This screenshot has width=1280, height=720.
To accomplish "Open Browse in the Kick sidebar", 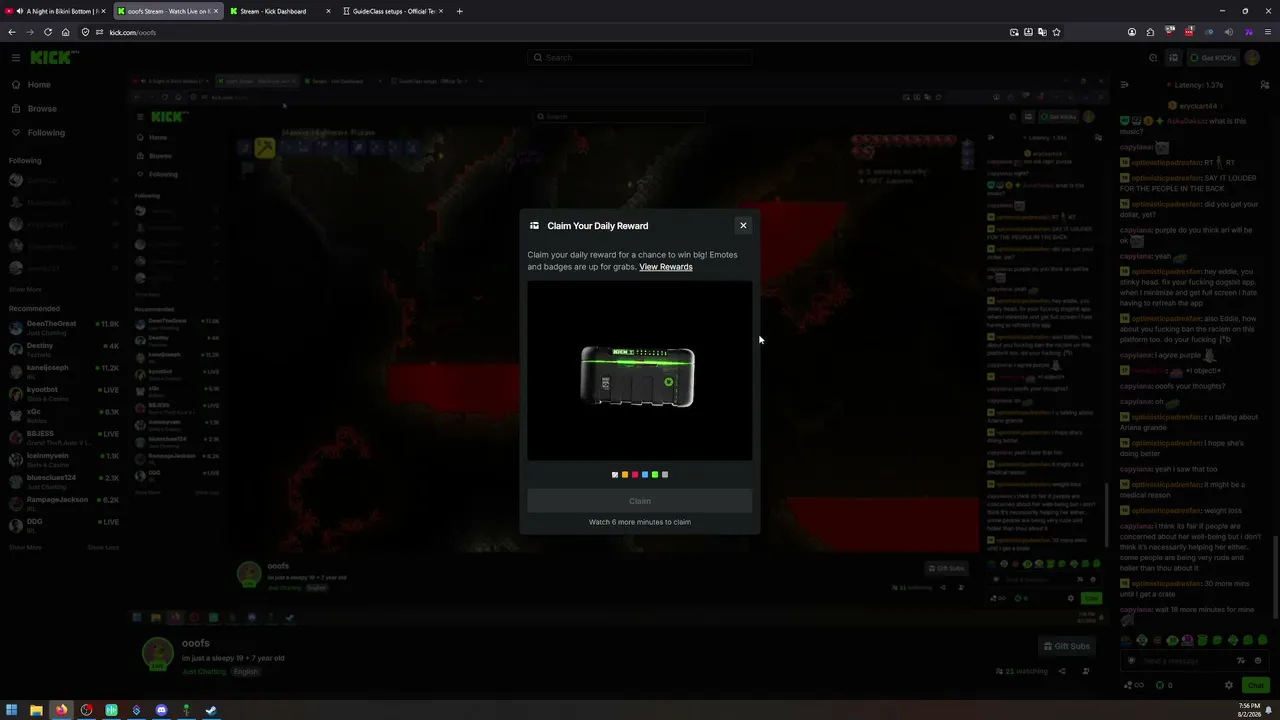I will pos(42,108).
